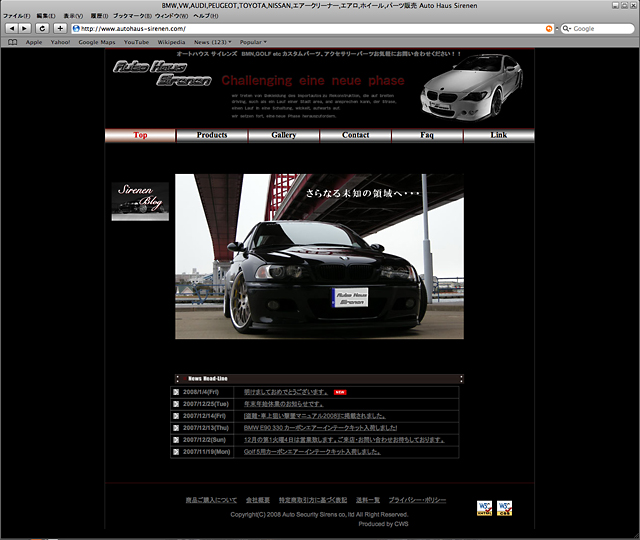The width and height of the screenshot is (640, 540).
Task: Open the ブックマーク menu
Action: pyautogui.click(x=132, y=16)
